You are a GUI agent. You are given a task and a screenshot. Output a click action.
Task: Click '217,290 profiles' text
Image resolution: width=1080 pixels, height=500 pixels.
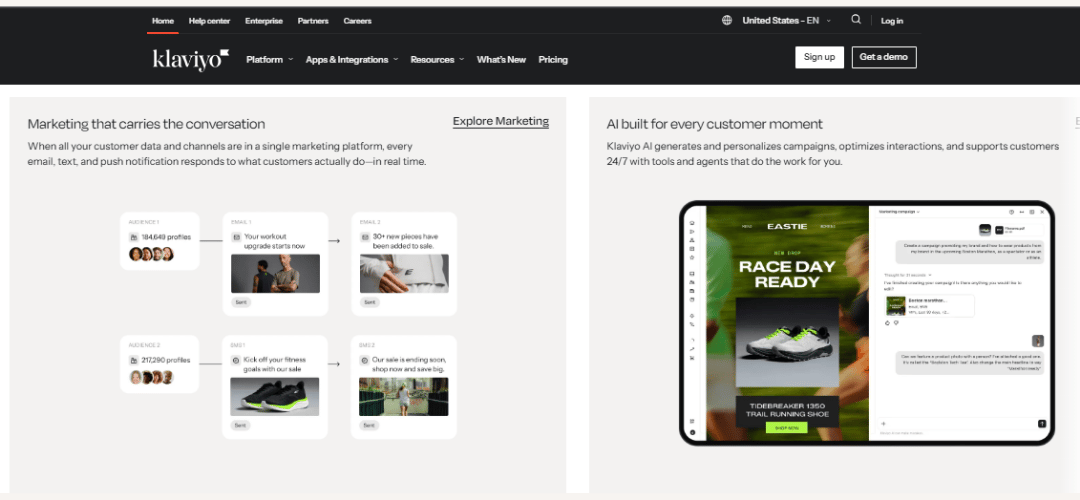click(x=166, y=360)
